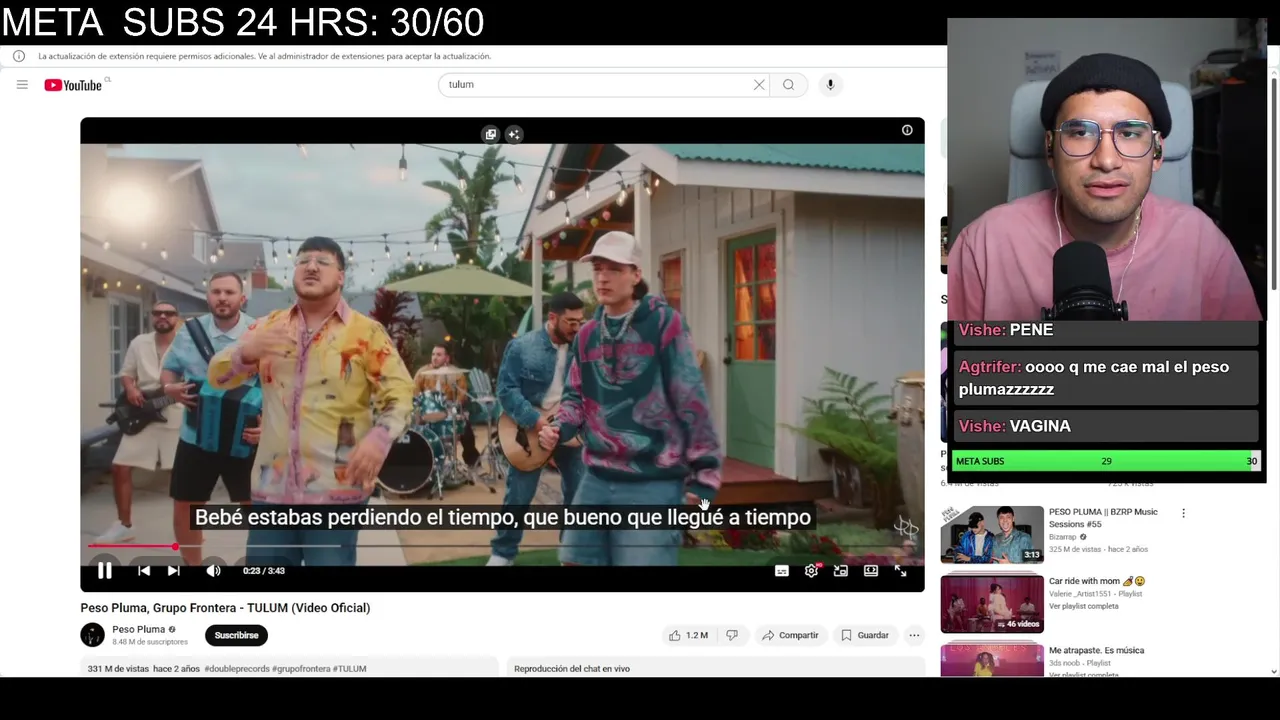This screenshot has height=720, width=1280.
Task: Click the #TULUM hashtag
Action: (x=350, y=669)
